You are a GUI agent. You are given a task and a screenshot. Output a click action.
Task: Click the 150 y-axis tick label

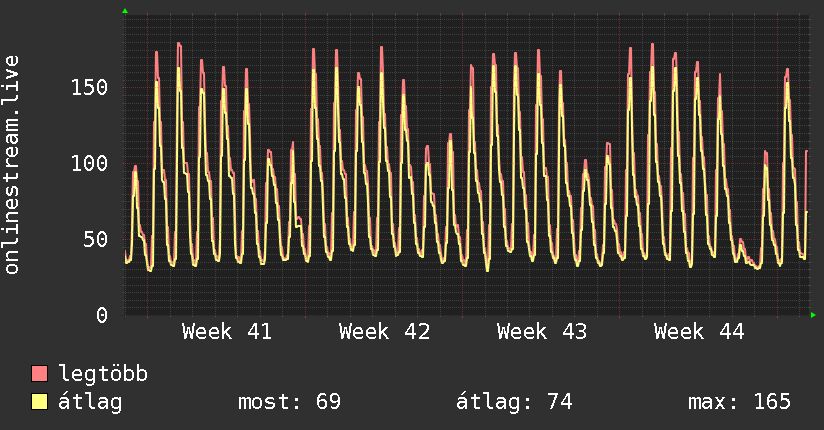pos(89,87)
